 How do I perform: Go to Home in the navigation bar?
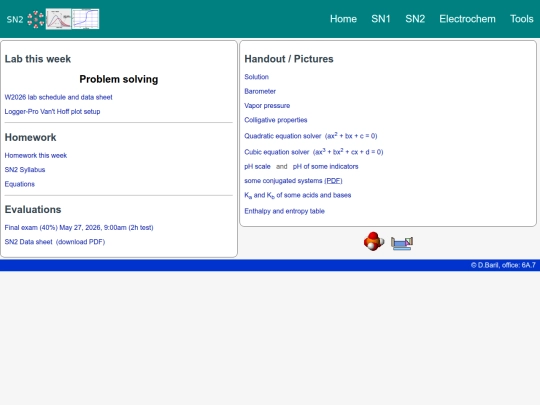[343, 19]
